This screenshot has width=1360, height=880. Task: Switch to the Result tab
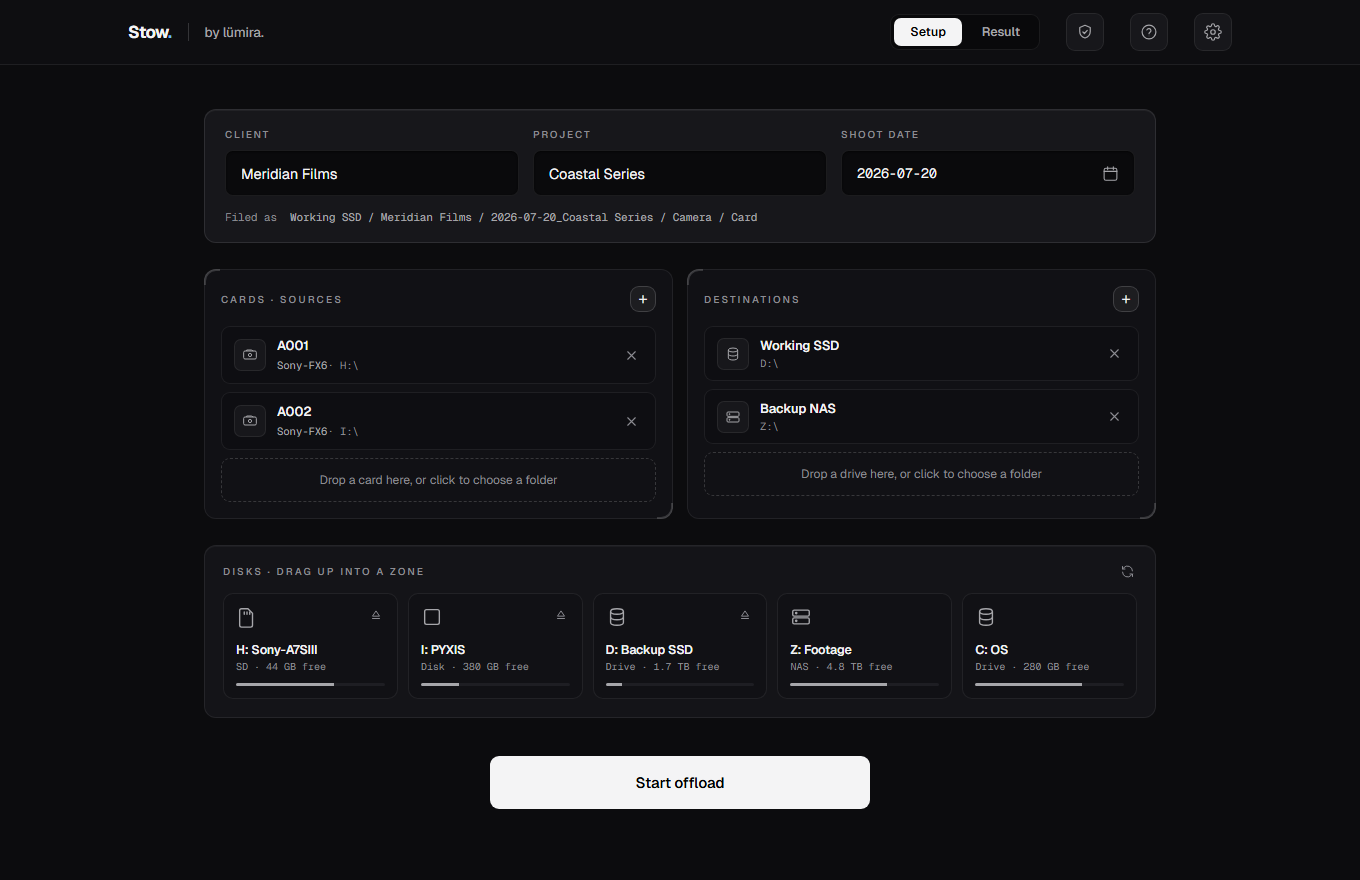(1000, 32)
